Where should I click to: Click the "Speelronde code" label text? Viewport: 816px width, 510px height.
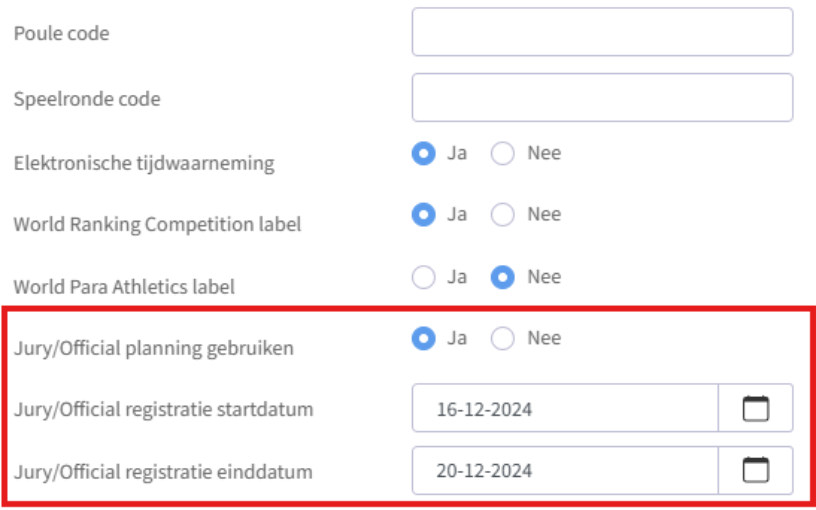[x=87, y=99]
